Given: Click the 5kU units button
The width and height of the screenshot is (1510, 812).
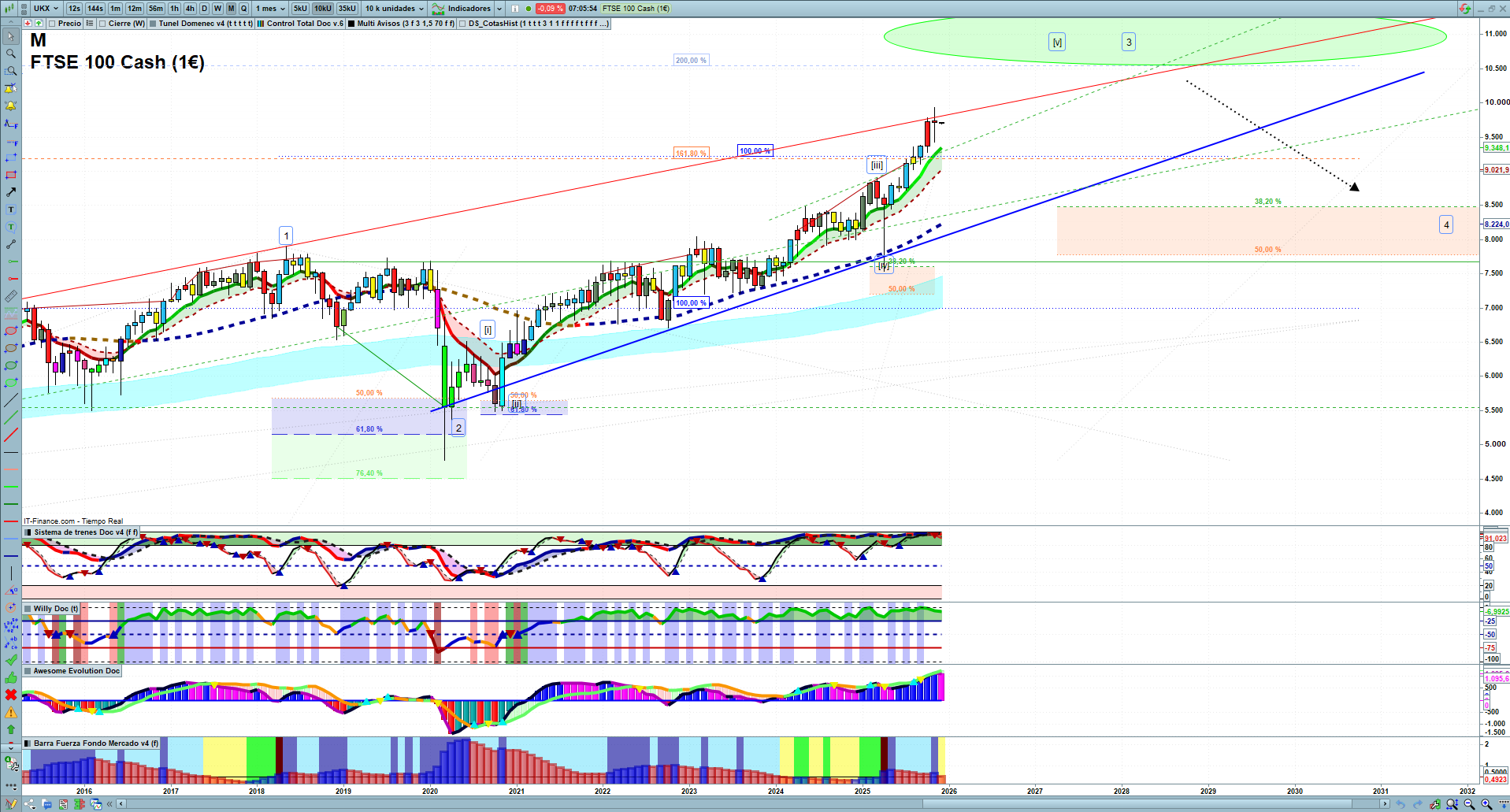Looking at the screenshot, I should tap(300, 9).
